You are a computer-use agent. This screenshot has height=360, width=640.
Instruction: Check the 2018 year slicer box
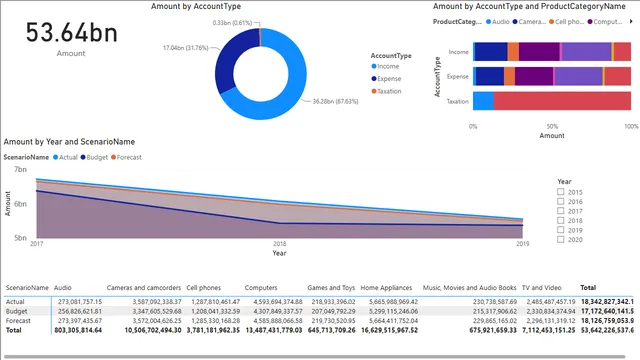point(561,220)
